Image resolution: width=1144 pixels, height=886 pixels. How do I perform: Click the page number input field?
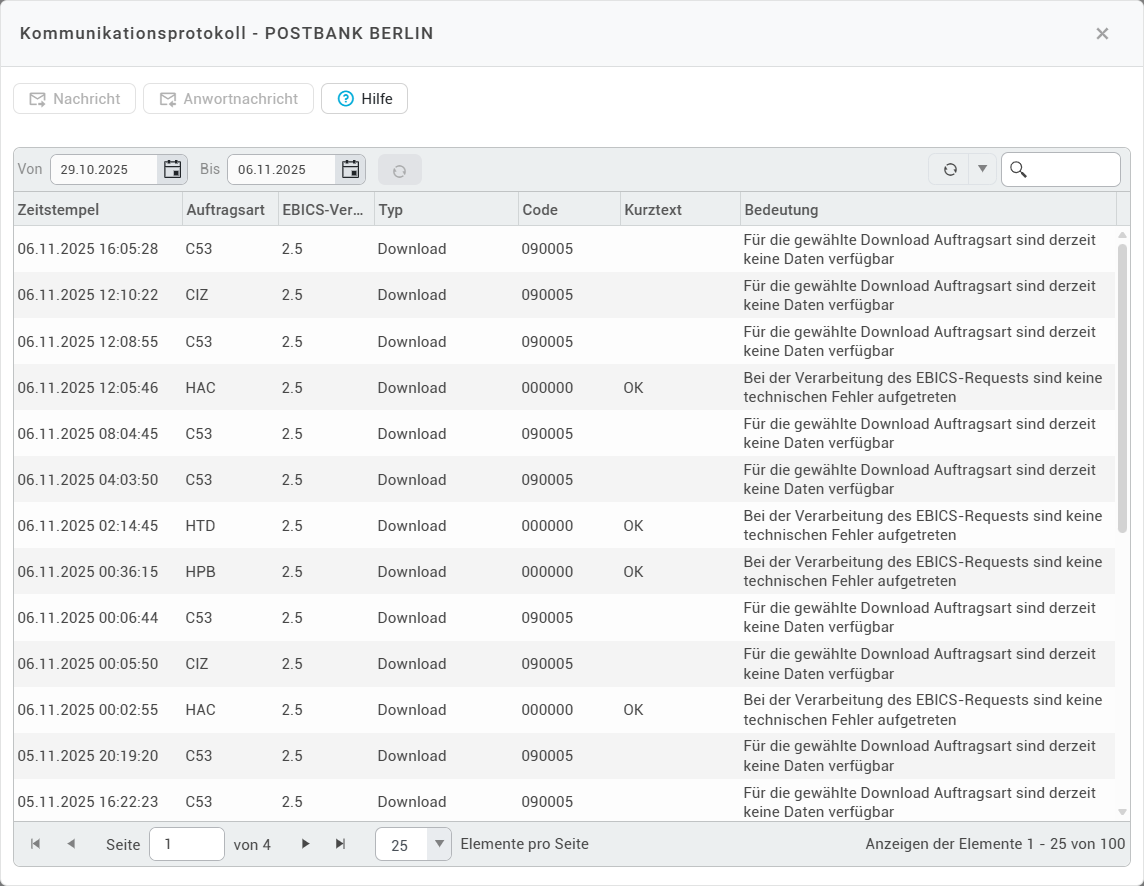(x=186, y=844)
